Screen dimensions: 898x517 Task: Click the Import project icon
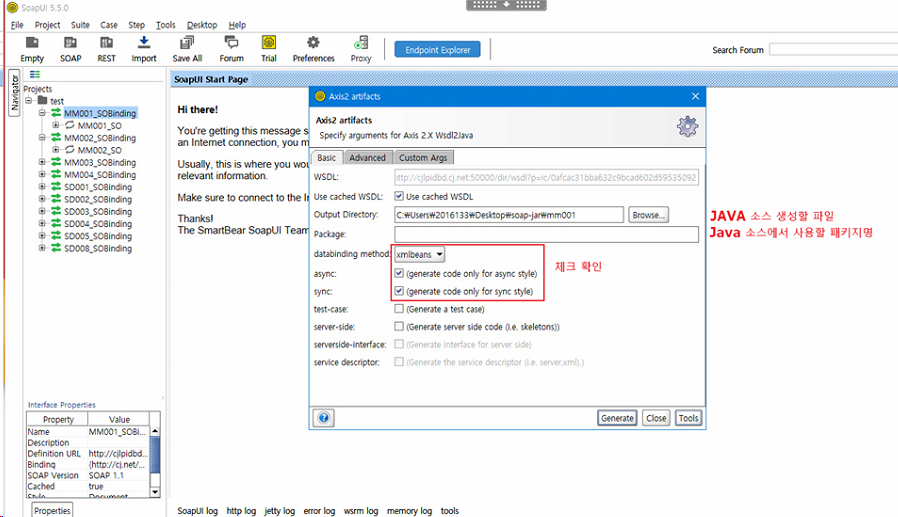pyautogui.click(x=144, y=43)
